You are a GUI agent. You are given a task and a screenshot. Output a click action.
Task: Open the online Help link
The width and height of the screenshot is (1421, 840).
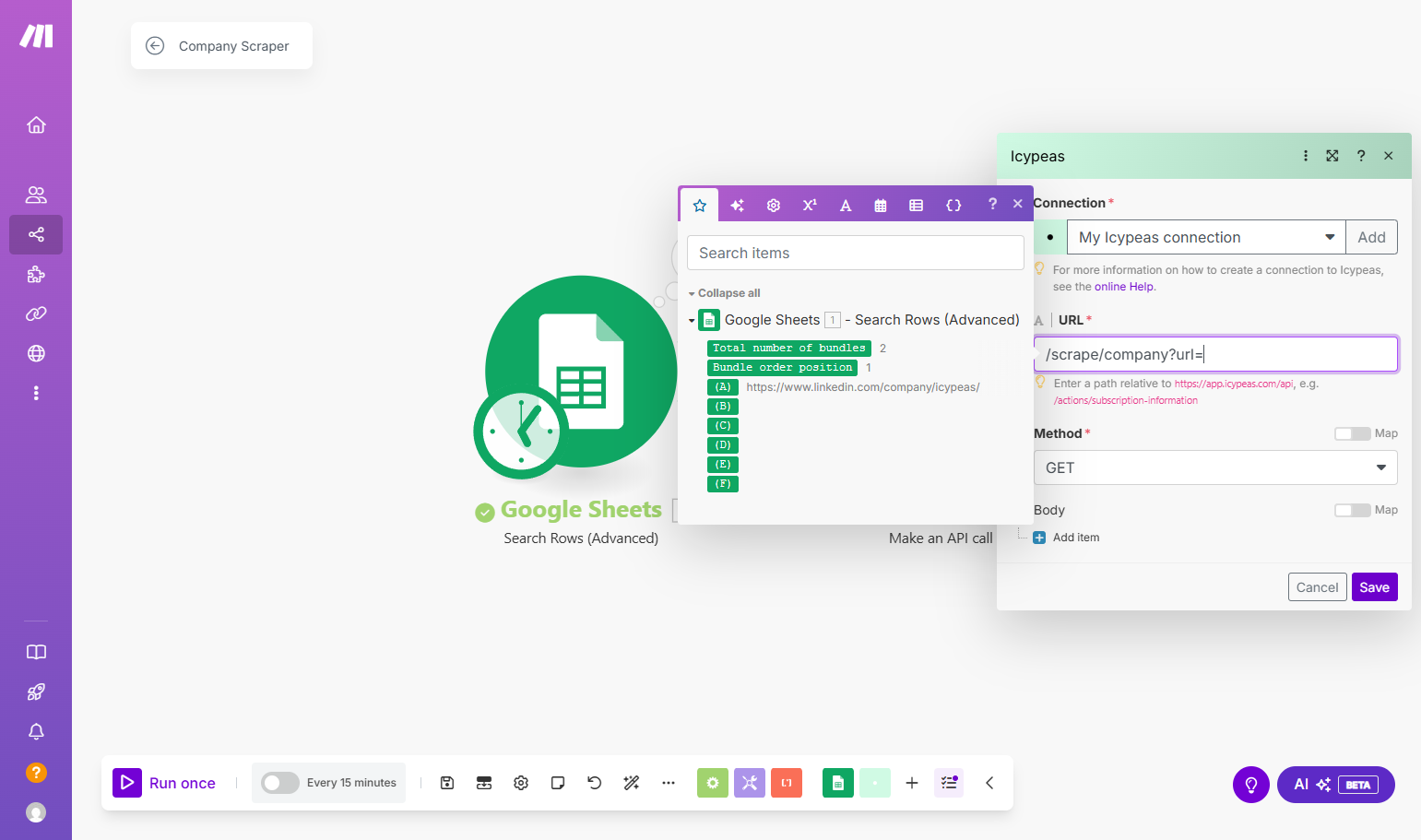pyautogui.click(x=1124, y=287)
